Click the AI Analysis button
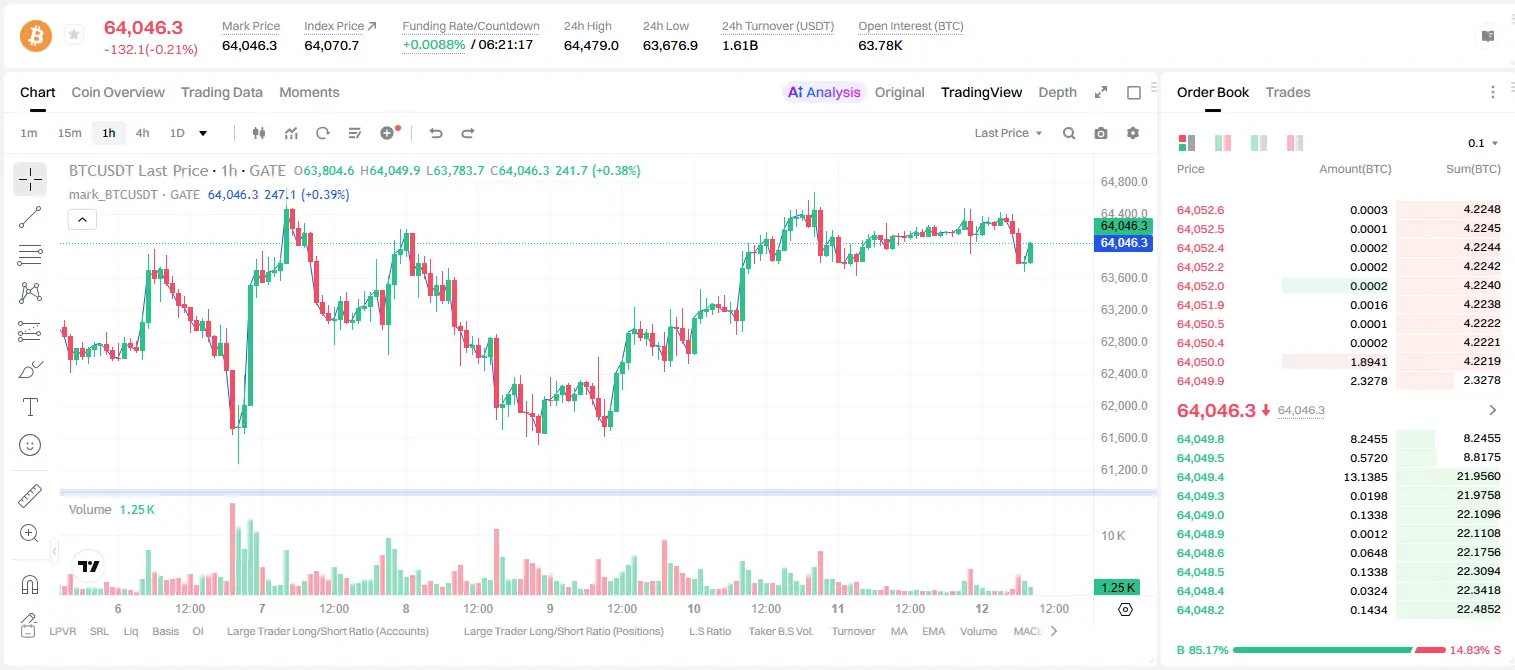Image resolution: width=1515 pixels, height=670 pixels. point(824,92)
